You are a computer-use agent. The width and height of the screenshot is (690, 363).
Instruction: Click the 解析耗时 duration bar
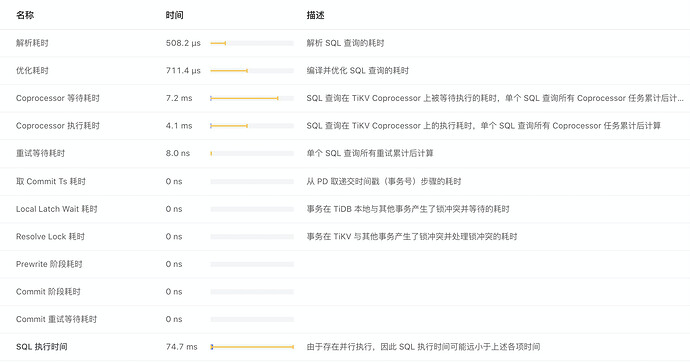tap(252, 43)
